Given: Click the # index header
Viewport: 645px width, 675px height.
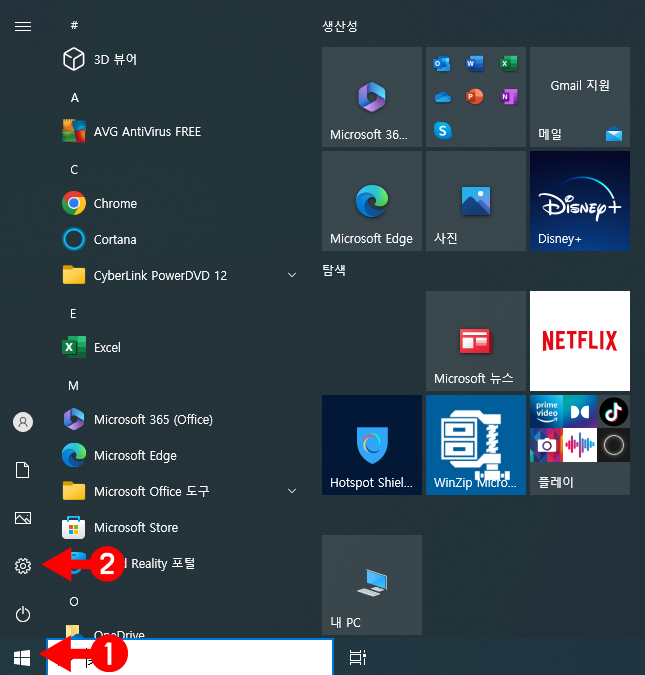Looking at the screenshot, I should 74,25.
